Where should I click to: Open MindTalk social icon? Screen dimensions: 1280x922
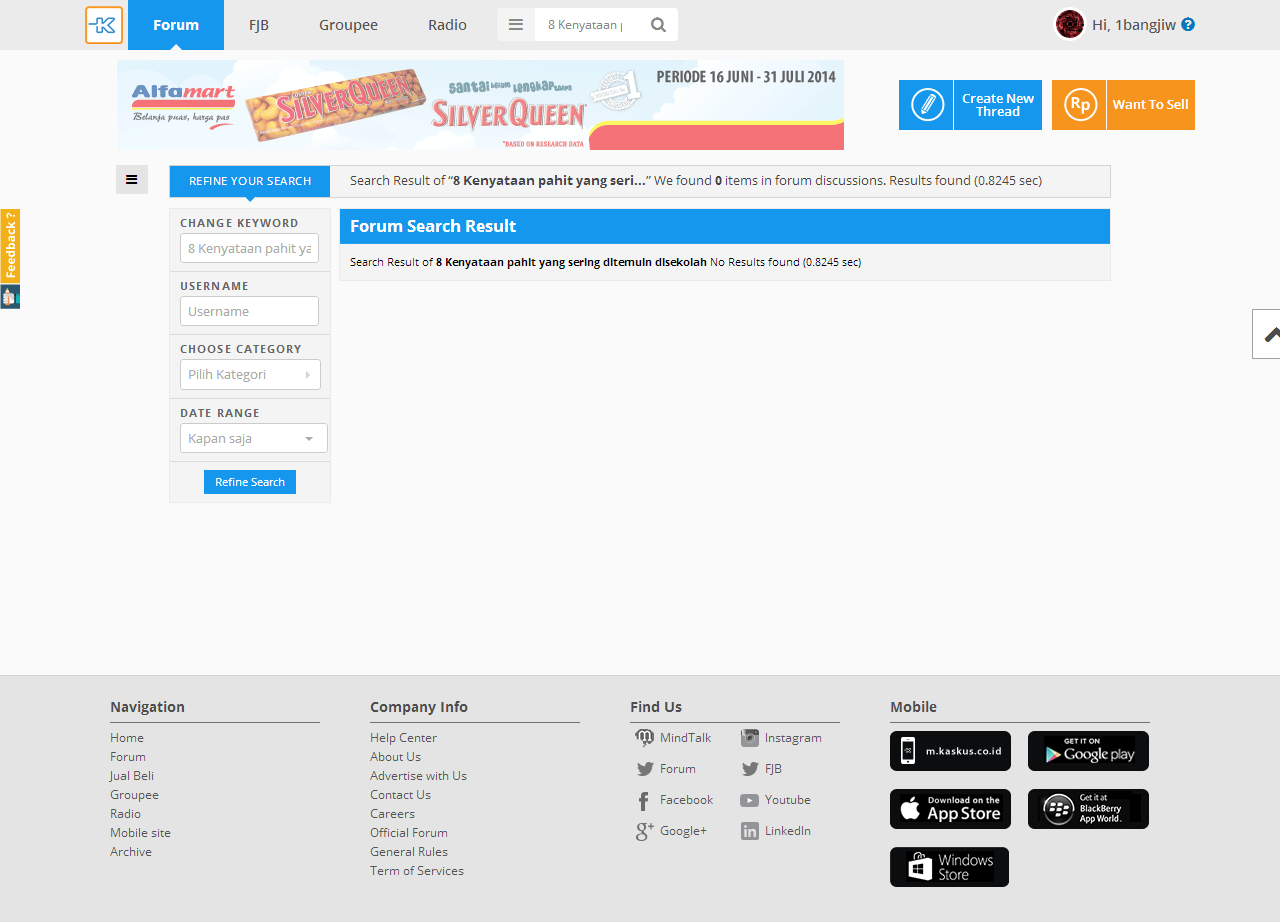point(645,738)
